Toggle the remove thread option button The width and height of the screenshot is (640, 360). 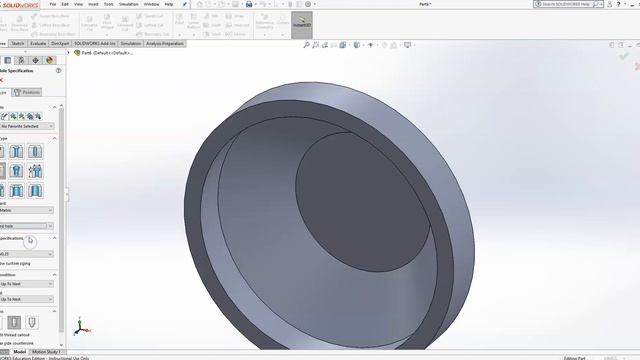tap(32, 322)
